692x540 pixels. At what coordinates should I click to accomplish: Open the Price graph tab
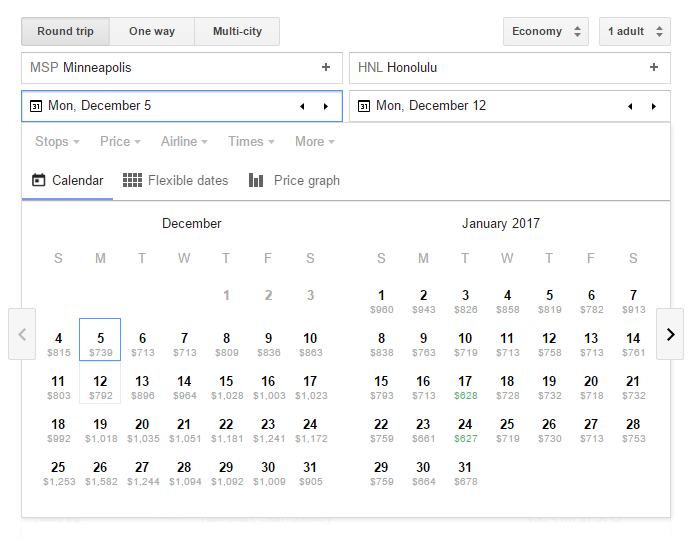(294, 181)
